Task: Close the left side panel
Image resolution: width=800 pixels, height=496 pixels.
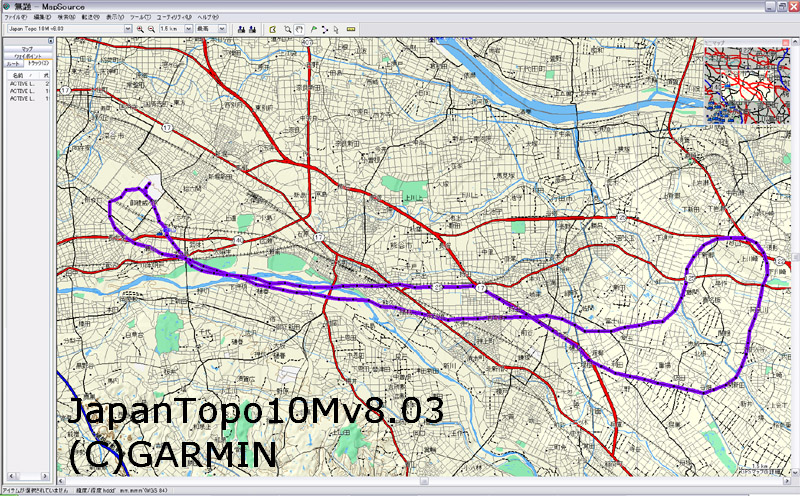Action: click(51, 41)
